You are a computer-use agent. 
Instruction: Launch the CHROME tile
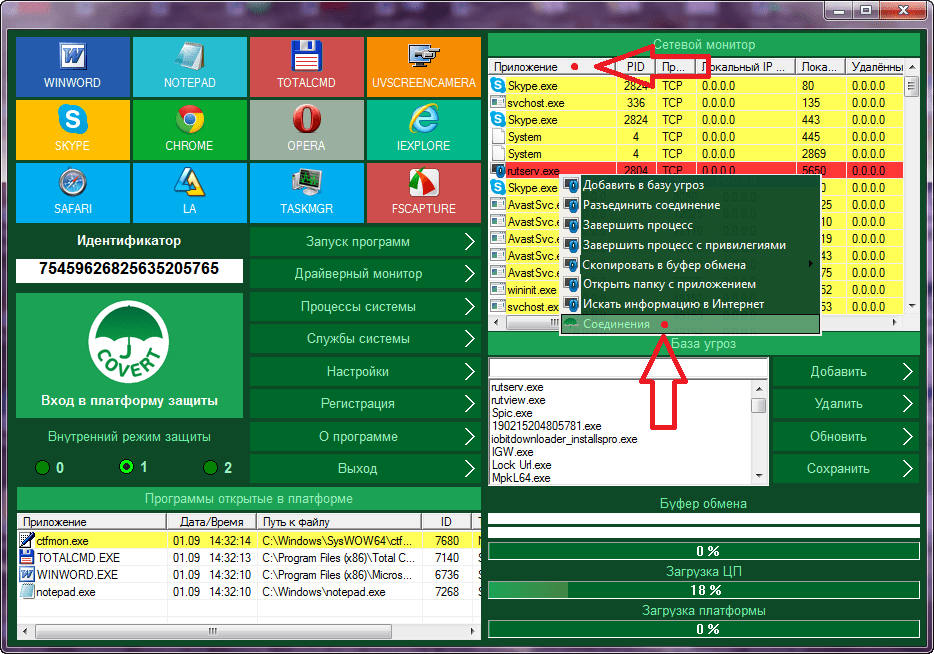189,130
